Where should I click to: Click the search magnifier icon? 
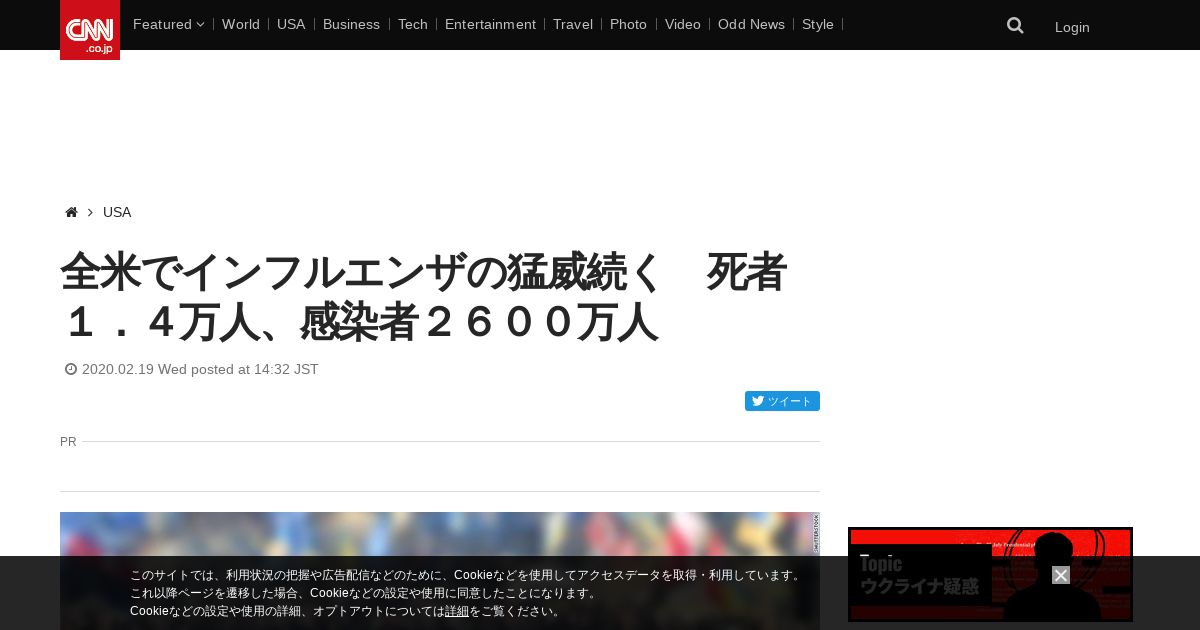(x=1015, y=25)
